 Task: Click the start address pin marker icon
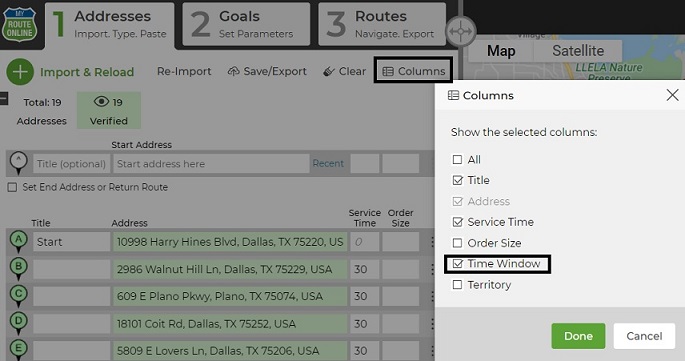click(x=18, y=163)
